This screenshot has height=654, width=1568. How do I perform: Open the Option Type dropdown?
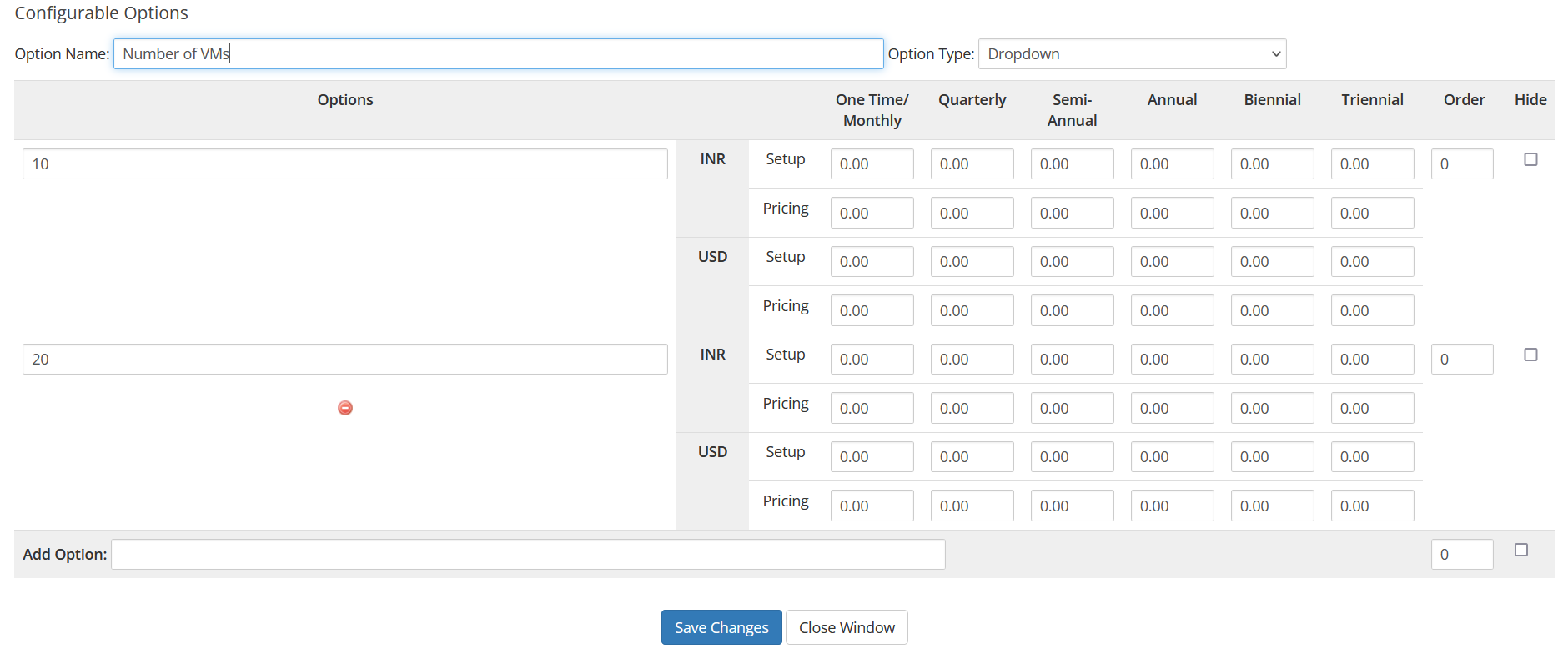tap(1132, 54)
